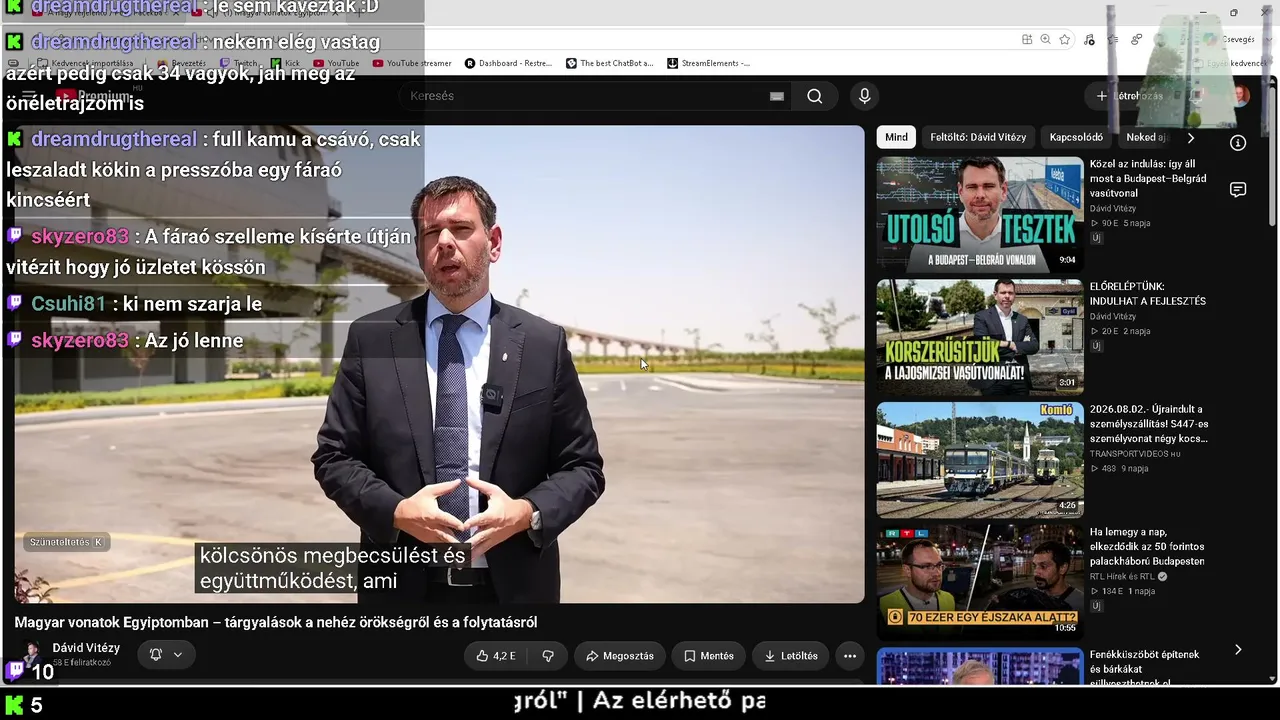Open the TRANSPORTVIDEOS HU channel name

1135,454
